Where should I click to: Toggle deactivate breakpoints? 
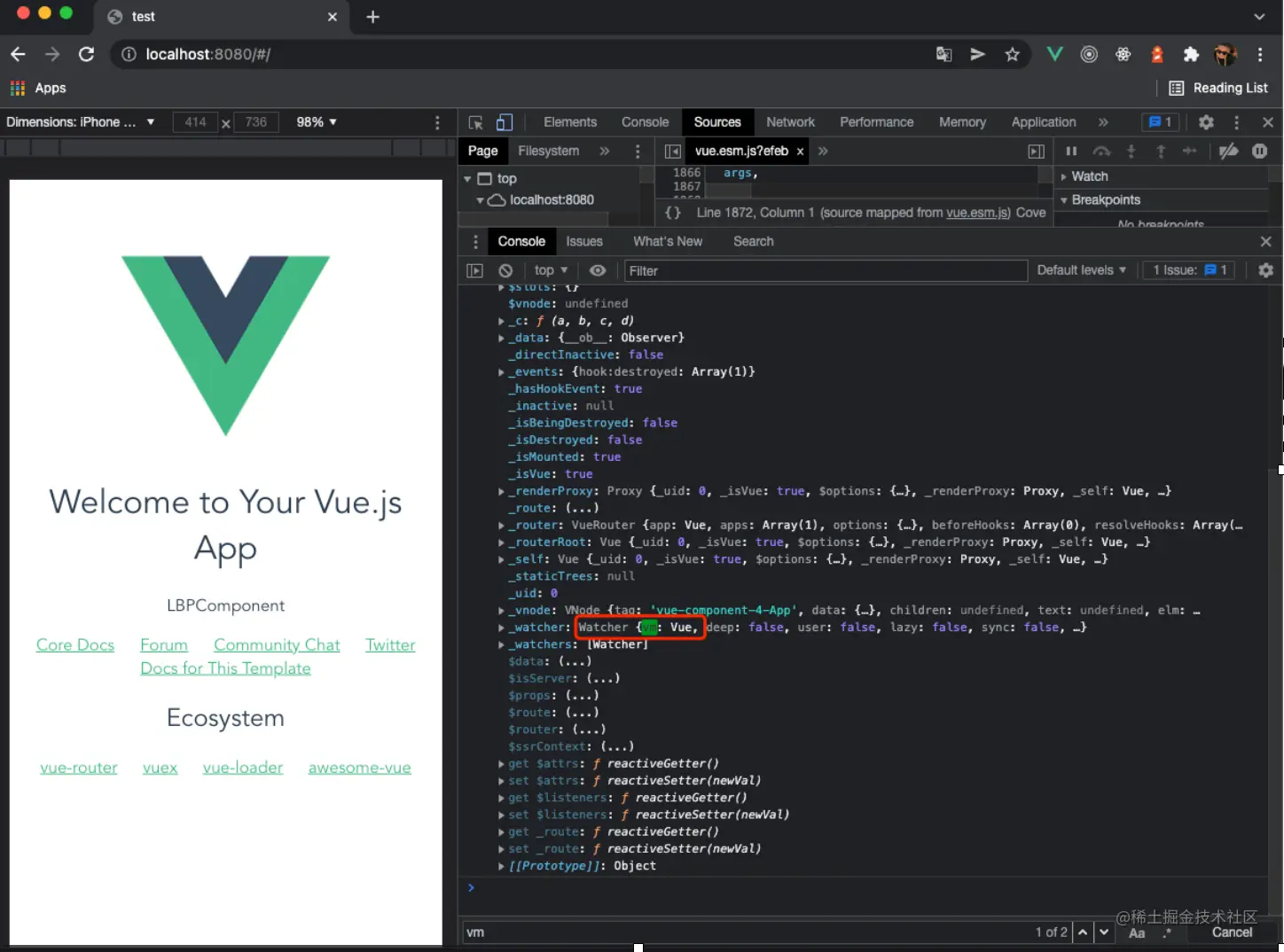pos(1228,152)
